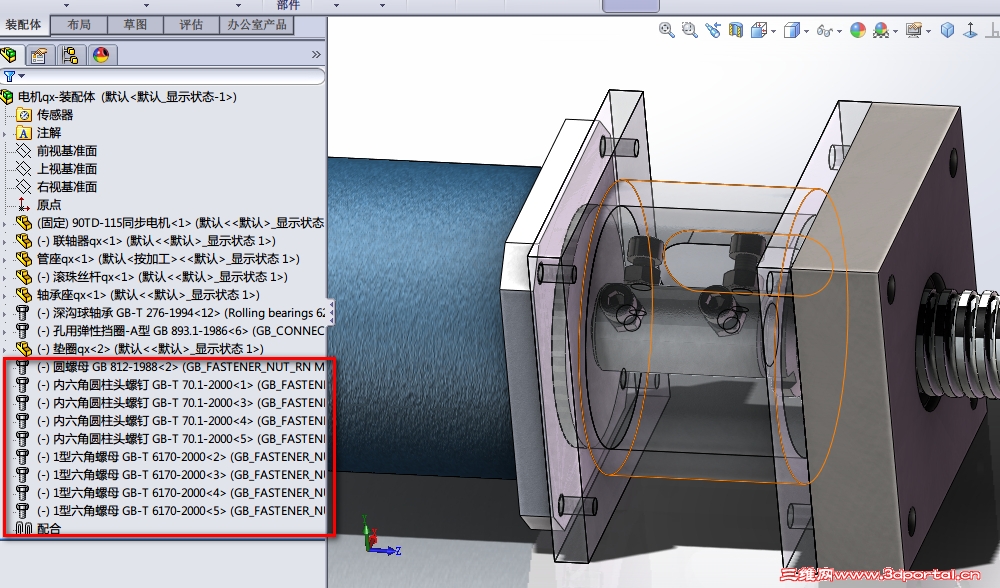The width and height of the screenshot is (1000, 588).
Task: Select the 孔用弹性挡圈-A型 component
Action: [x=181, y=331]
